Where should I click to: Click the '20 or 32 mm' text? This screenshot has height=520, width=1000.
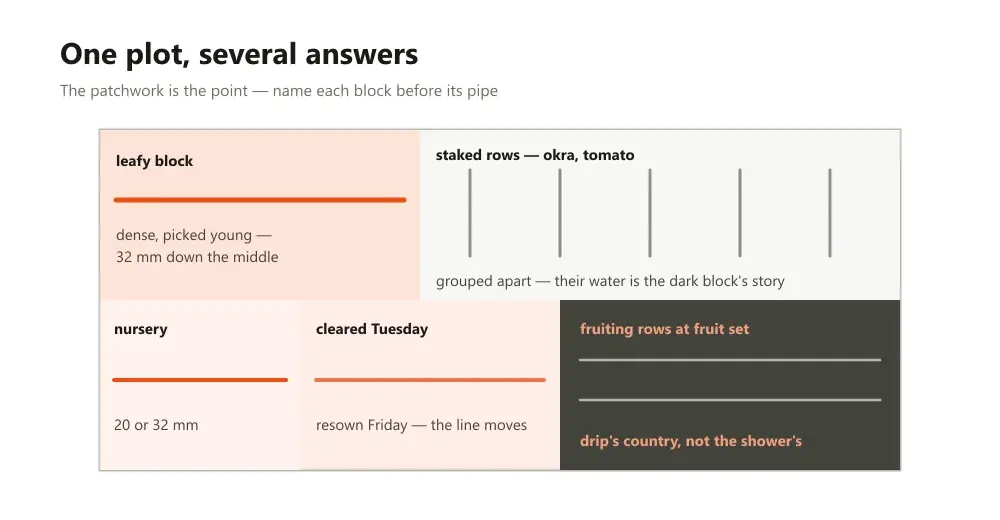[x=156, y=425]
